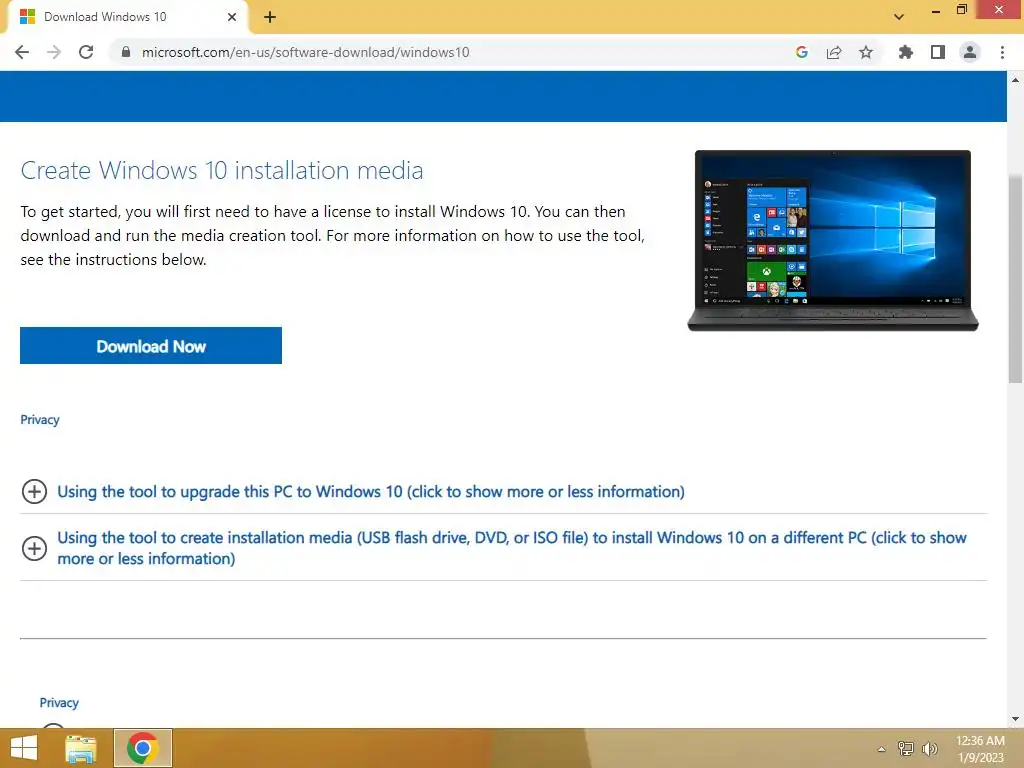
Task: Click the Windows 10 laptop image
Action: point(833,240)
